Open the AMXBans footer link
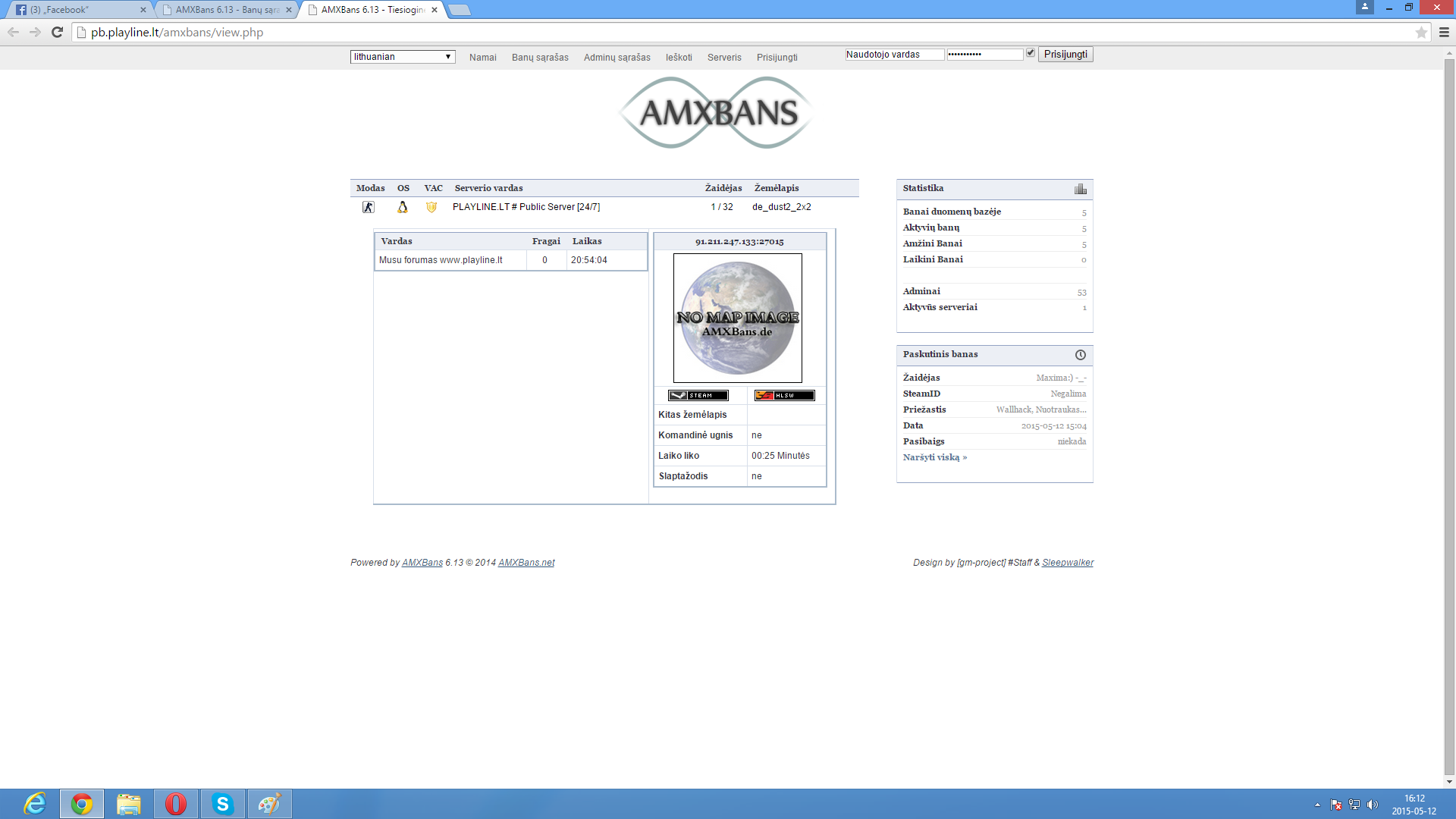 [422, 563]
